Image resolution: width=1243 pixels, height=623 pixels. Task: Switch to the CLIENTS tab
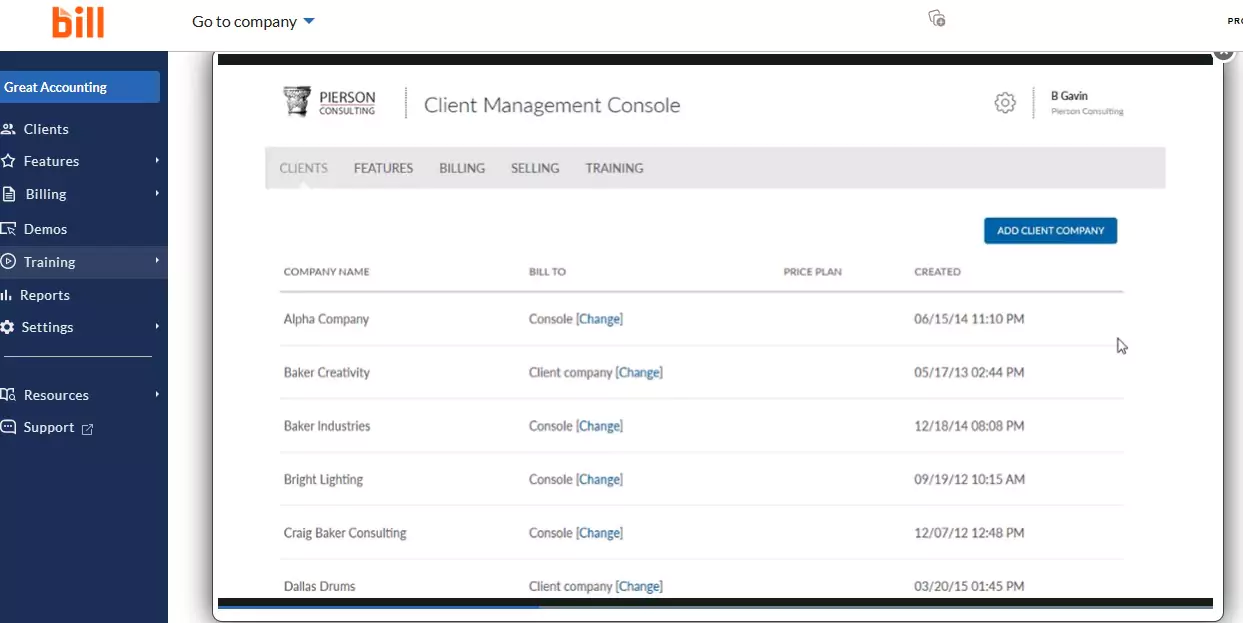[x=303, y=168]
